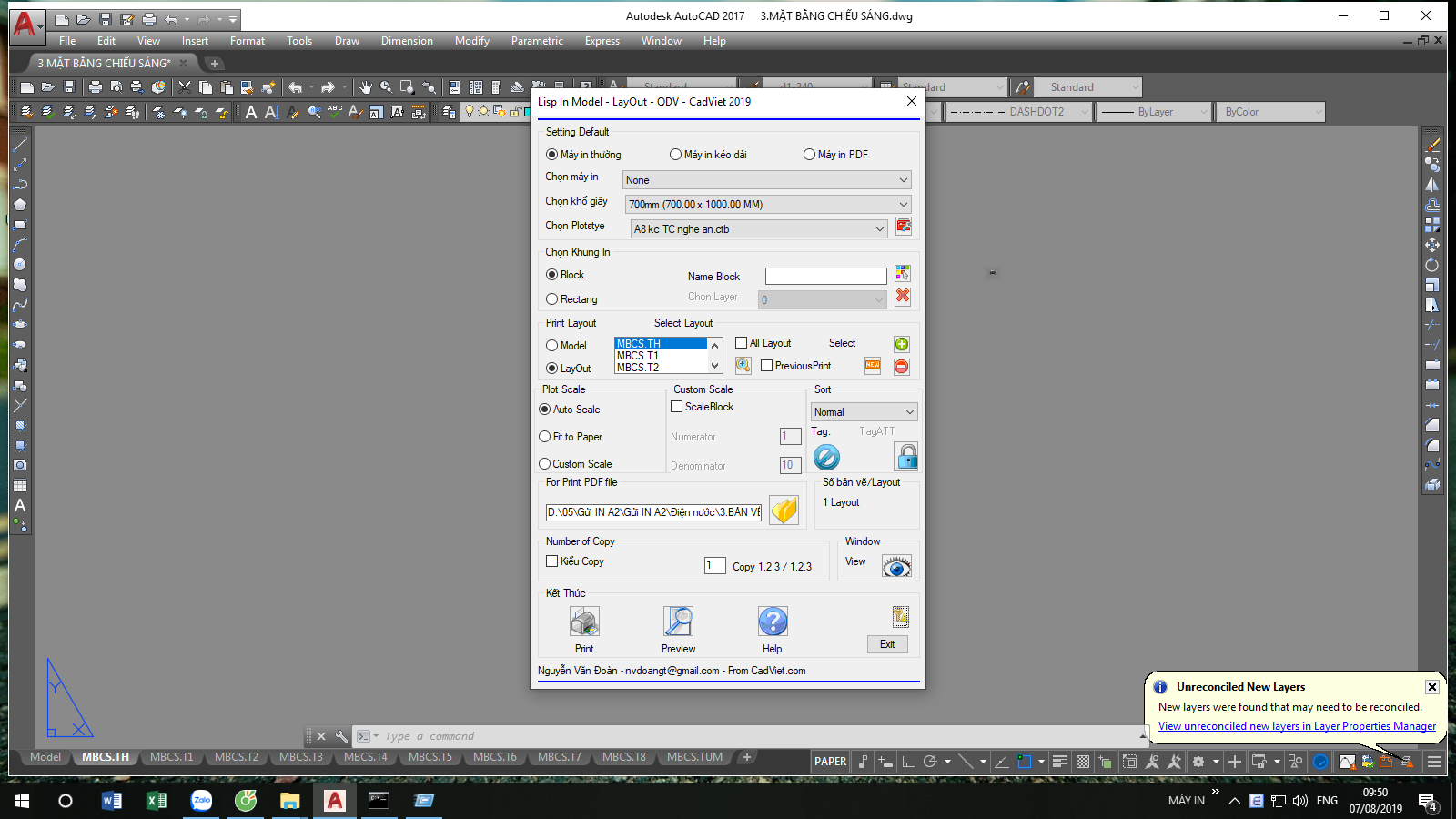Click the Preview magnifier icon

pos(678,622)
